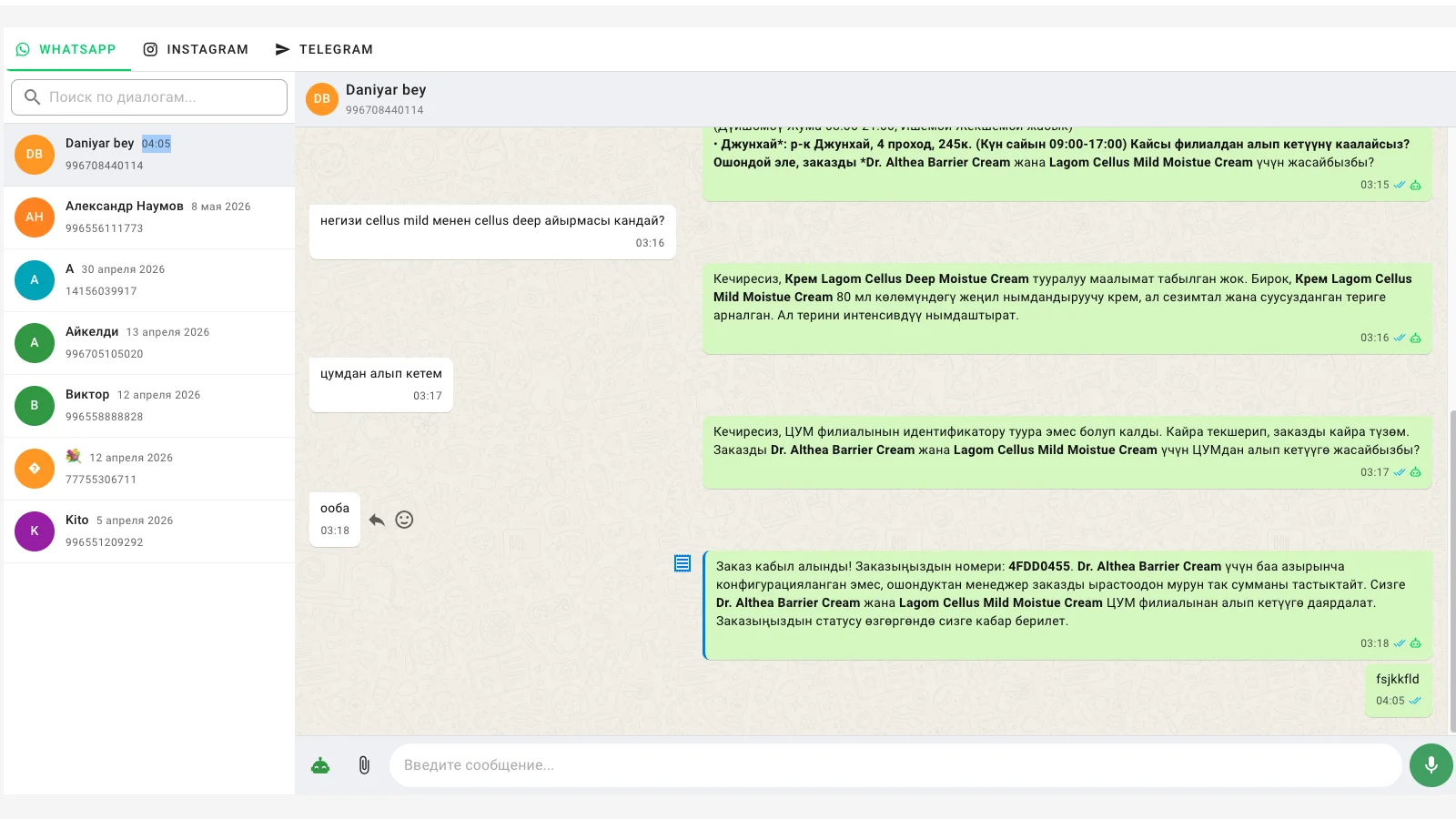Click read checkmarks on 'fsjkkfld' message

[1415, 701]
